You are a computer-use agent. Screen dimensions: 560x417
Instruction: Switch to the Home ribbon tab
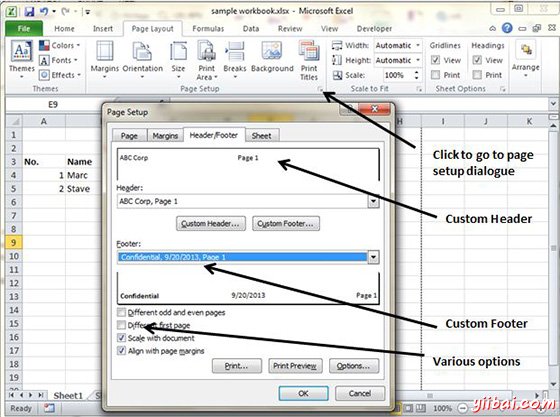[64, 29]
